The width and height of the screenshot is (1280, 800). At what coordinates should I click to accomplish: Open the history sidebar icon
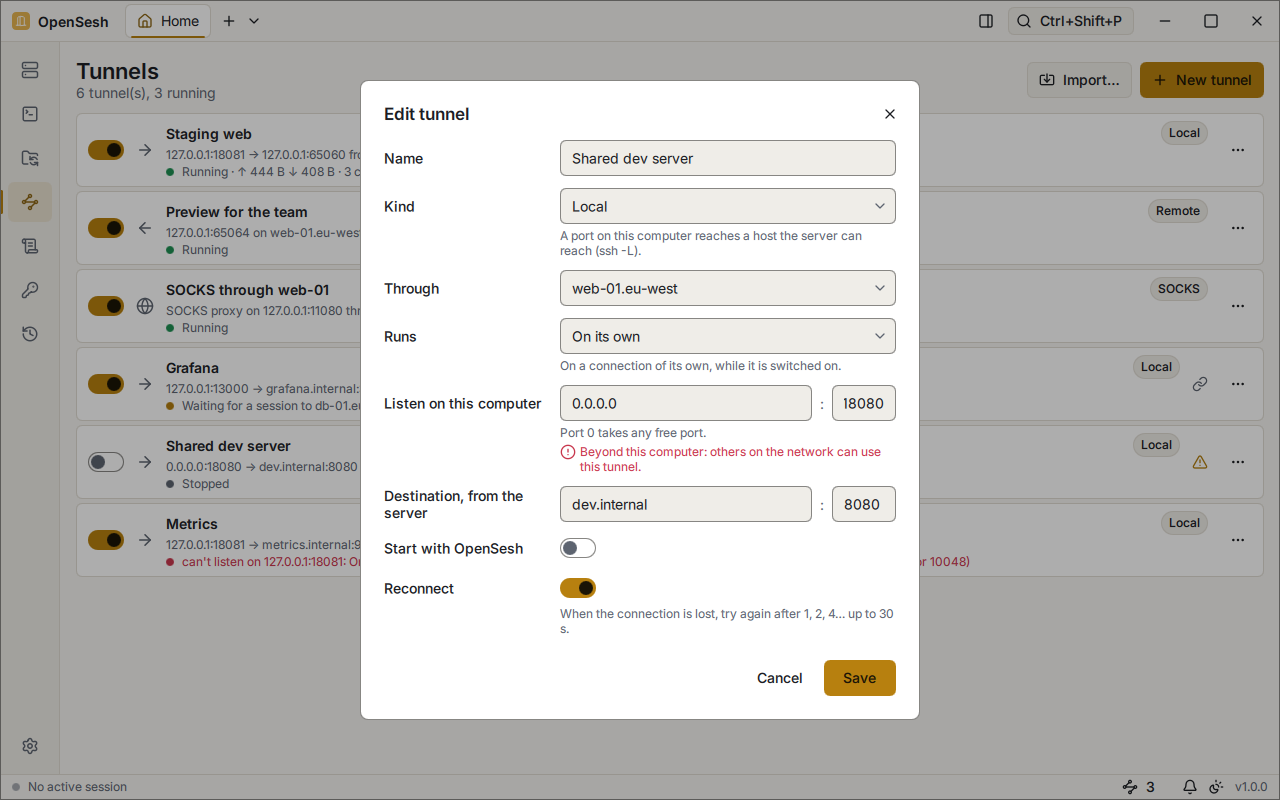point(30,334)
